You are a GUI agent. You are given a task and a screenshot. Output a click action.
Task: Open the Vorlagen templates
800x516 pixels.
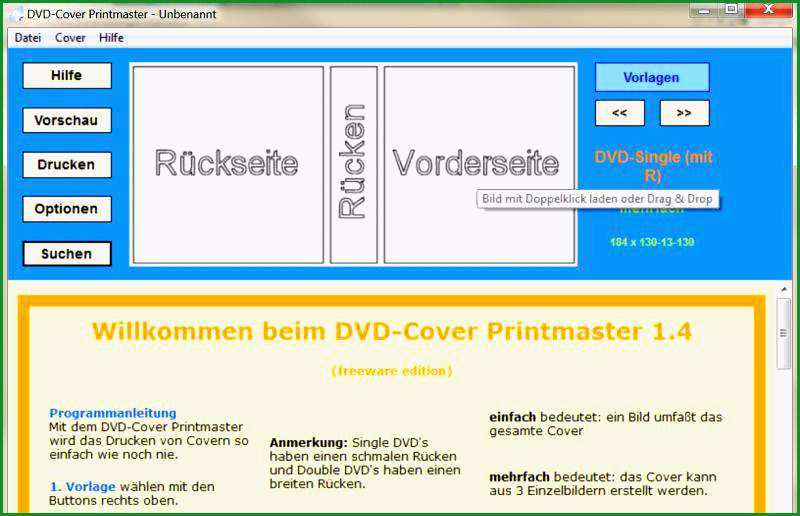tap(652, 78)
